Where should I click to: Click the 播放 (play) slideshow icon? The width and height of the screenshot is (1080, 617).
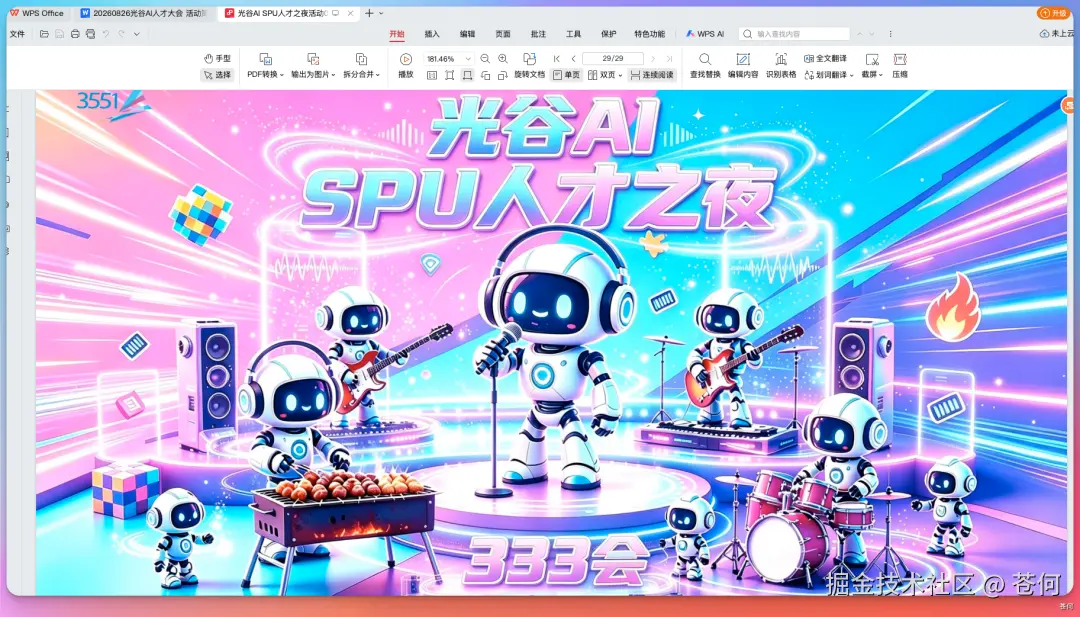point(406,59)
